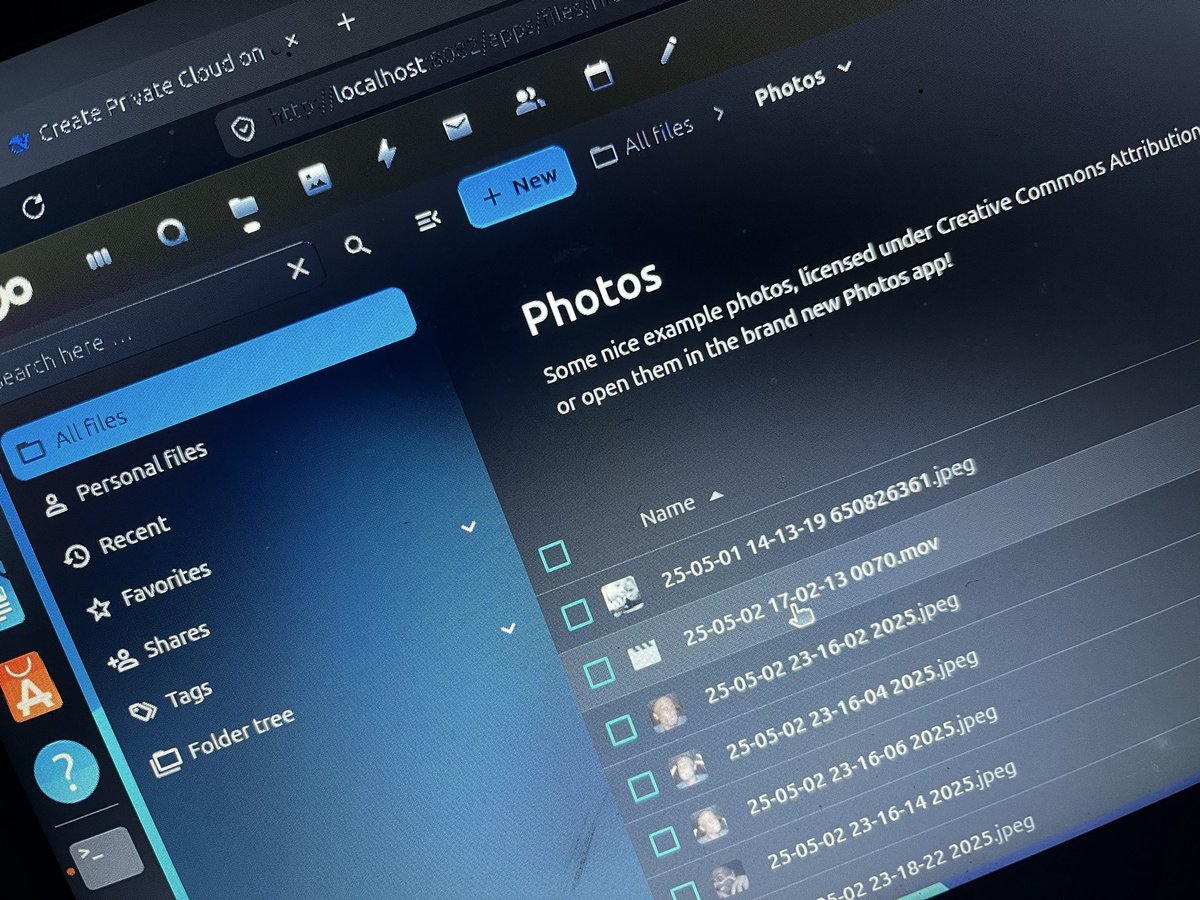Open the Notes pencil icon

pyautogui.click(x=668, y=48)
